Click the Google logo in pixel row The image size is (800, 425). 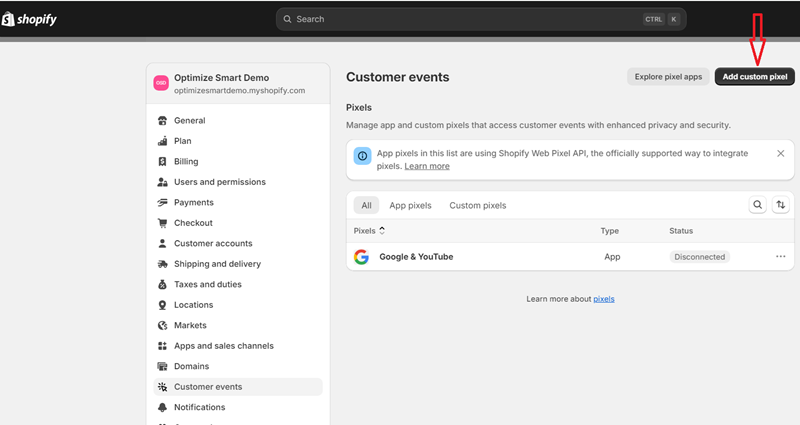pos(361,257)
